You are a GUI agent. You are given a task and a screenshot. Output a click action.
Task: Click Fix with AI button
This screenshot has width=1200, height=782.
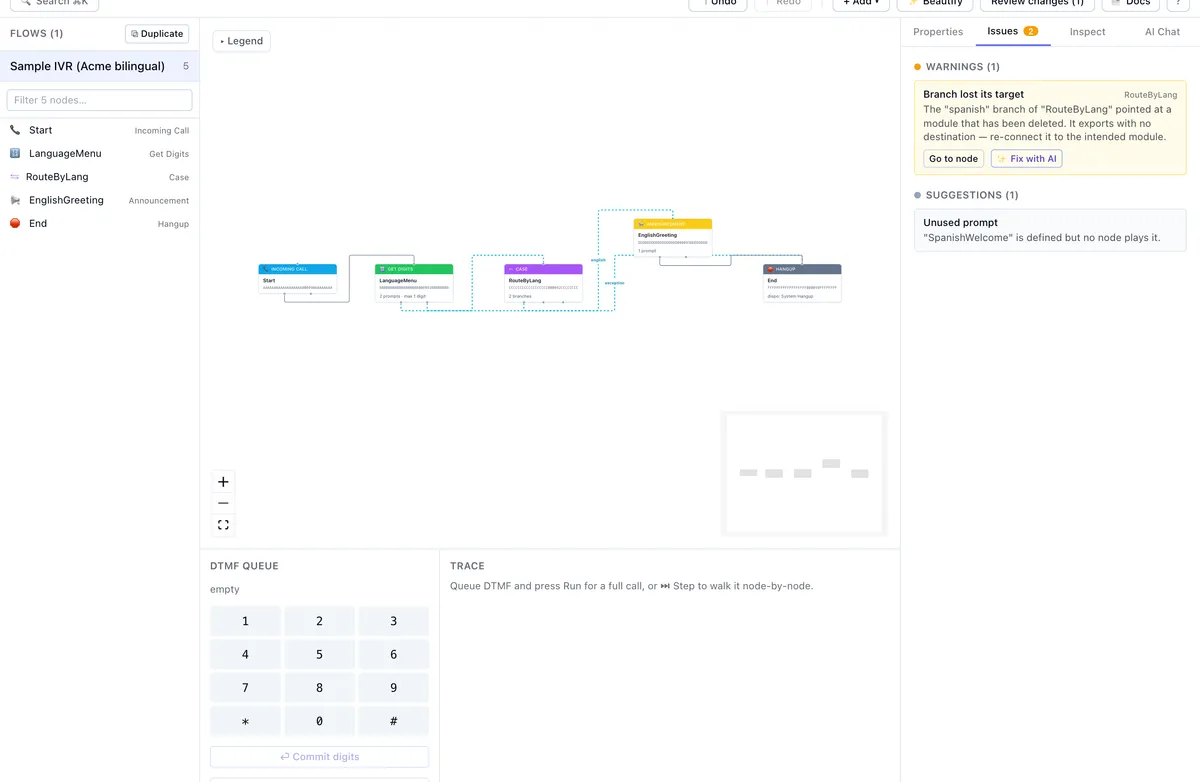(x=1027, y=158)
